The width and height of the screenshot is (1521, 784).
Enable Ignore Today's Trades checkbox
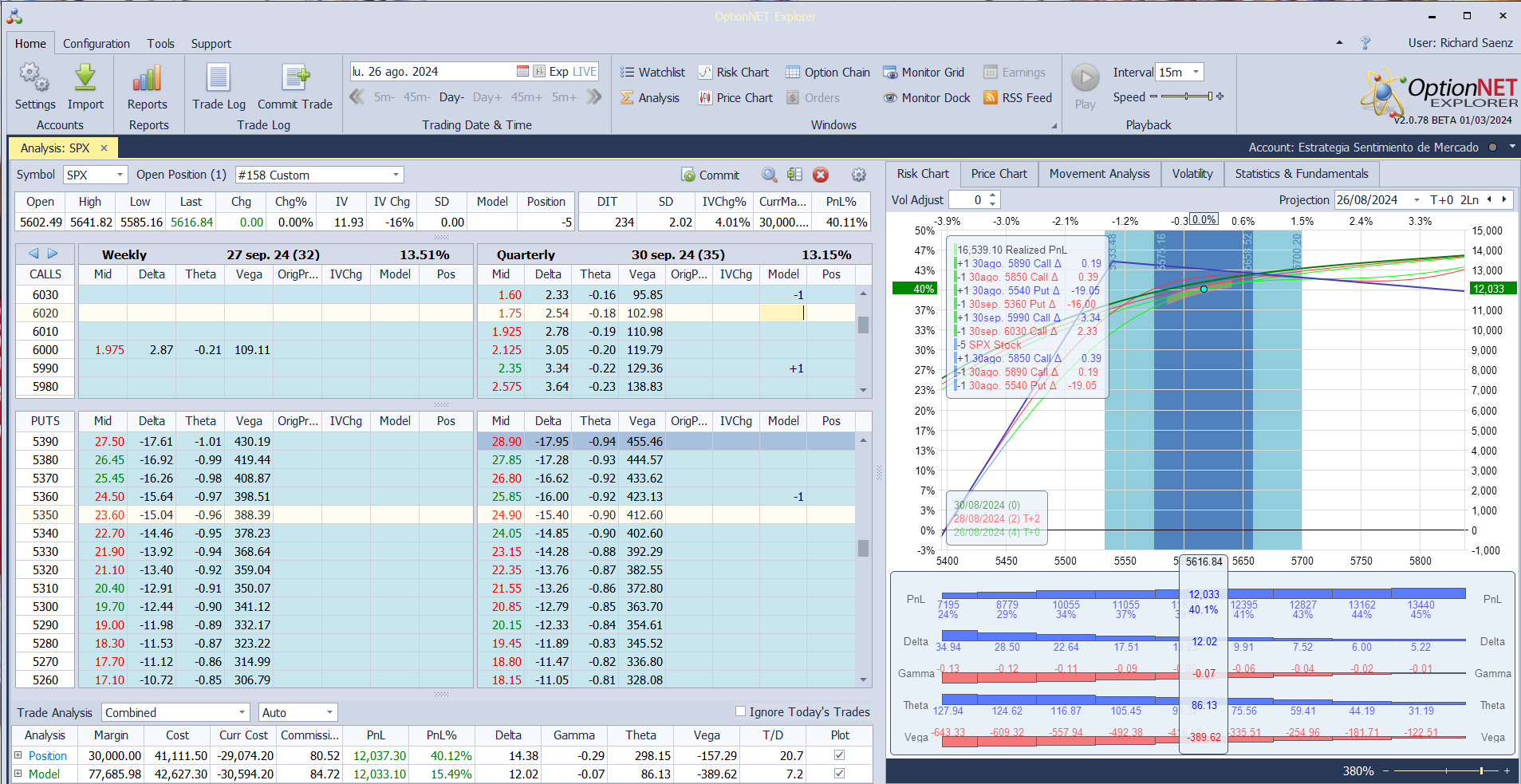click(x=740, y=711)
